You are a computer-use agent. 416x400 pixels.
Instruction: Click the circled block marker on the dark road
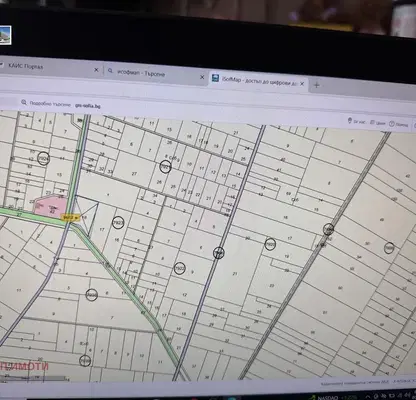(219, 253)
